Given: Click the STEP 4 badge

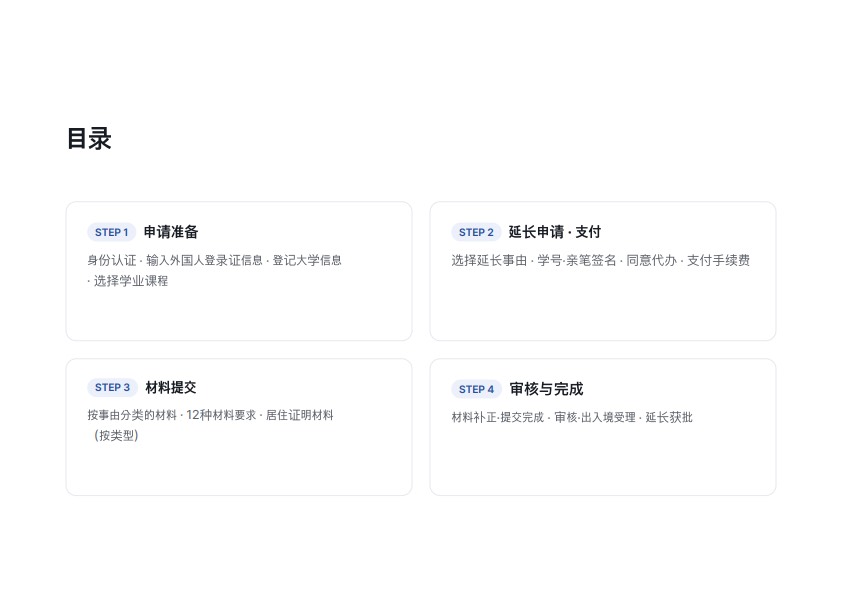Looking at the screenshot, I should [476, 389].
